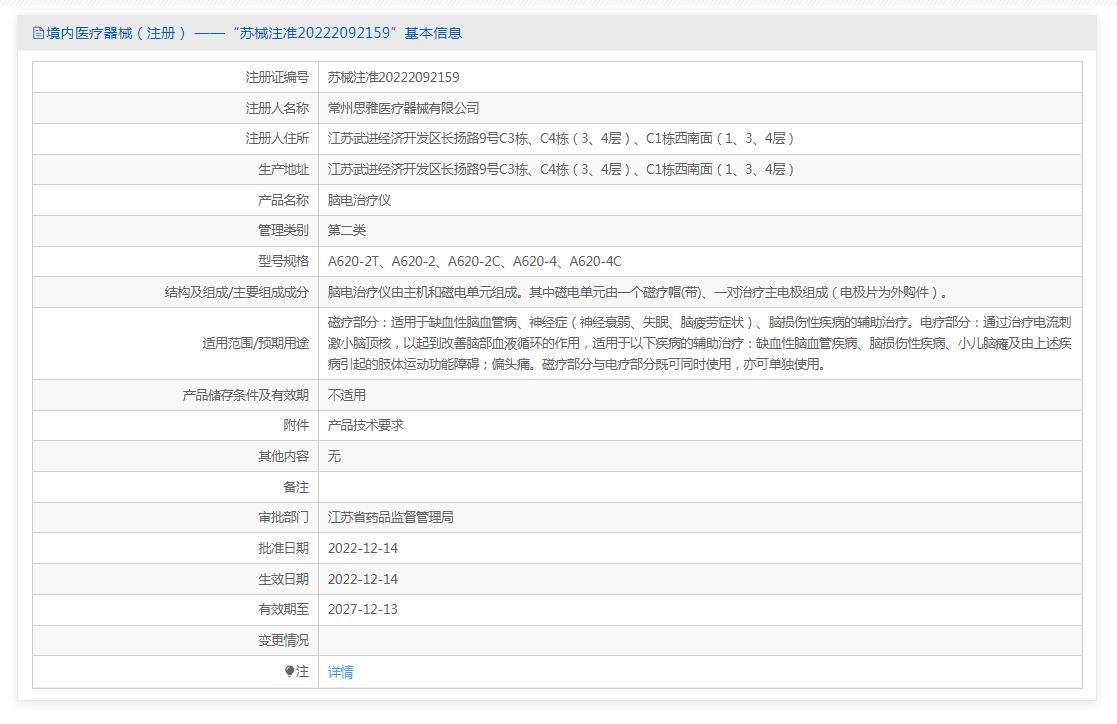Click the 管理类别 label

284,230
